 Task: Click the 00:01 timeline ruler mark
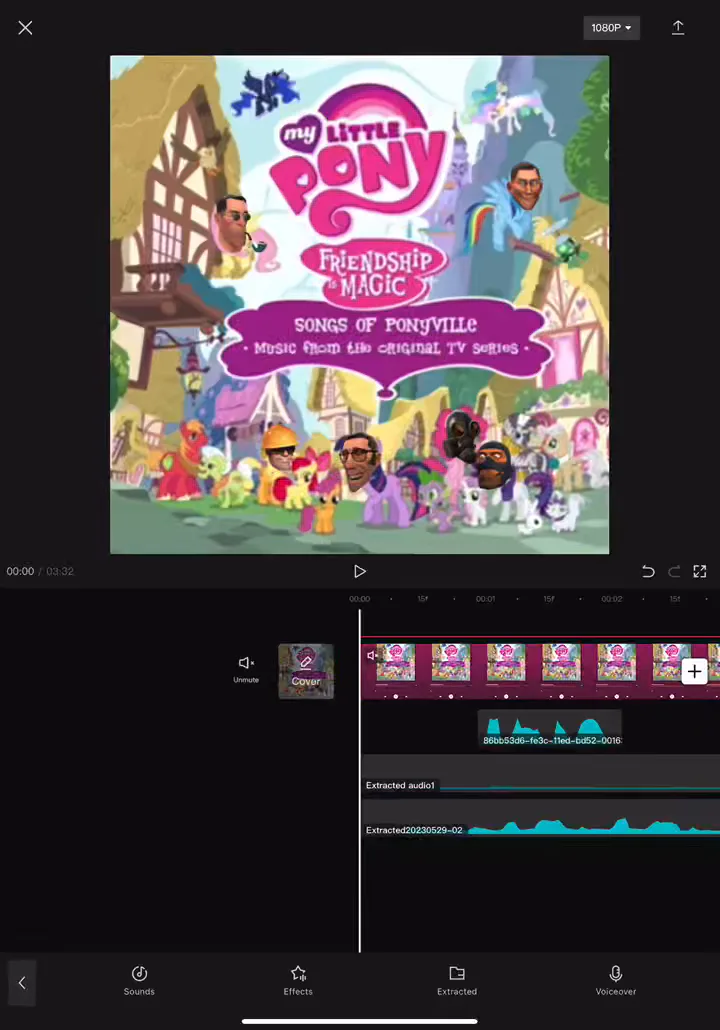point(485,599)
